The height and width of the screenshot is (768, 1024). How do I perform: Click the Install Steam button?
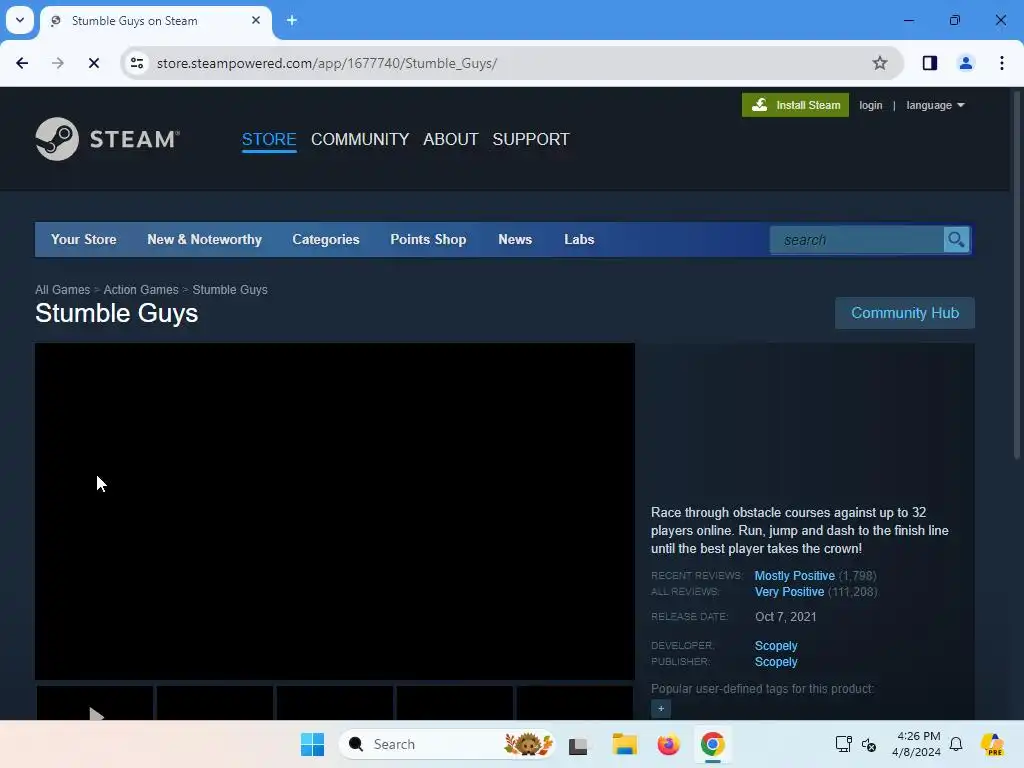click(795, 105)
